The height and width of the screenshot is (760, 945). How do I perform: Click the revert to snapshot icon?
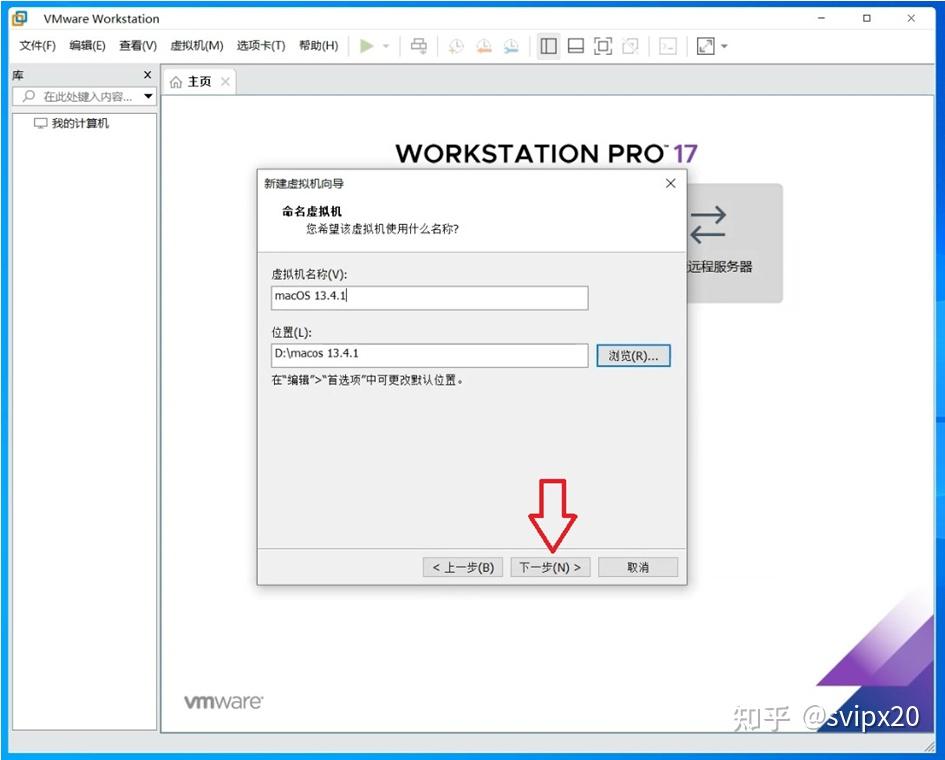[484, 46]
